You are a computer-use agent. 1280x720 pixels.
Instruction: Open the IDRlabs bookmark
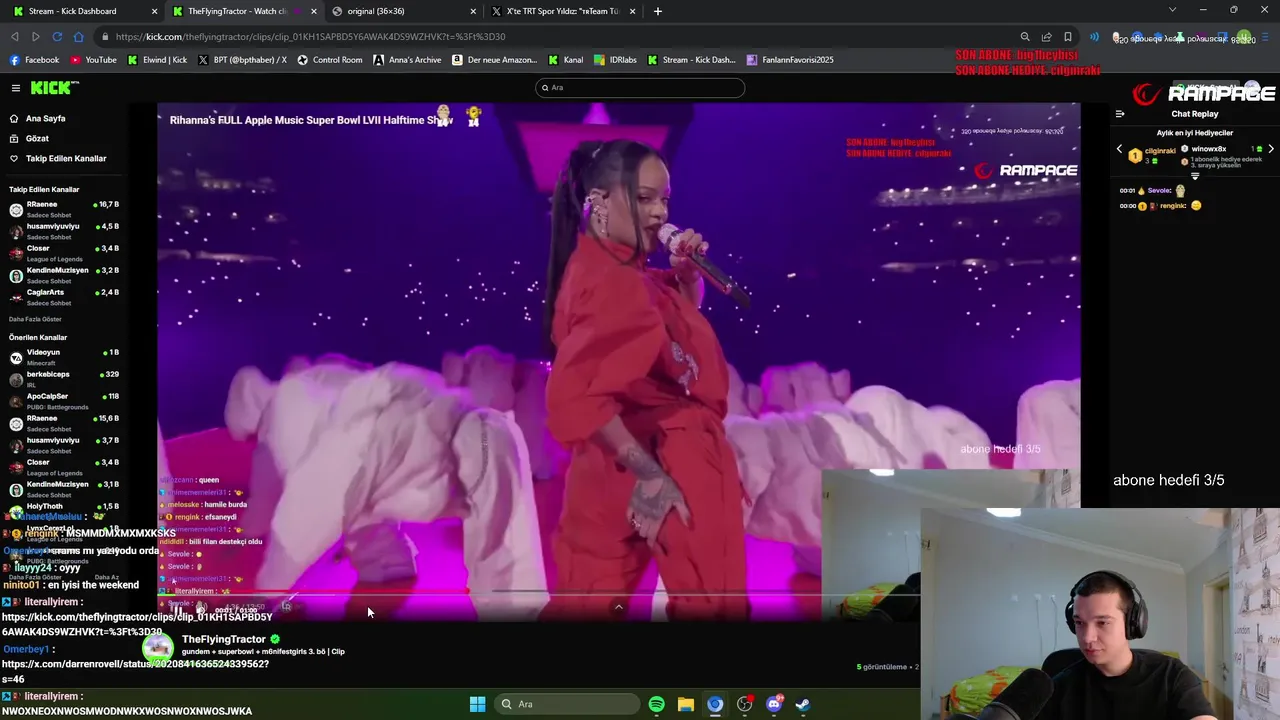615,60
